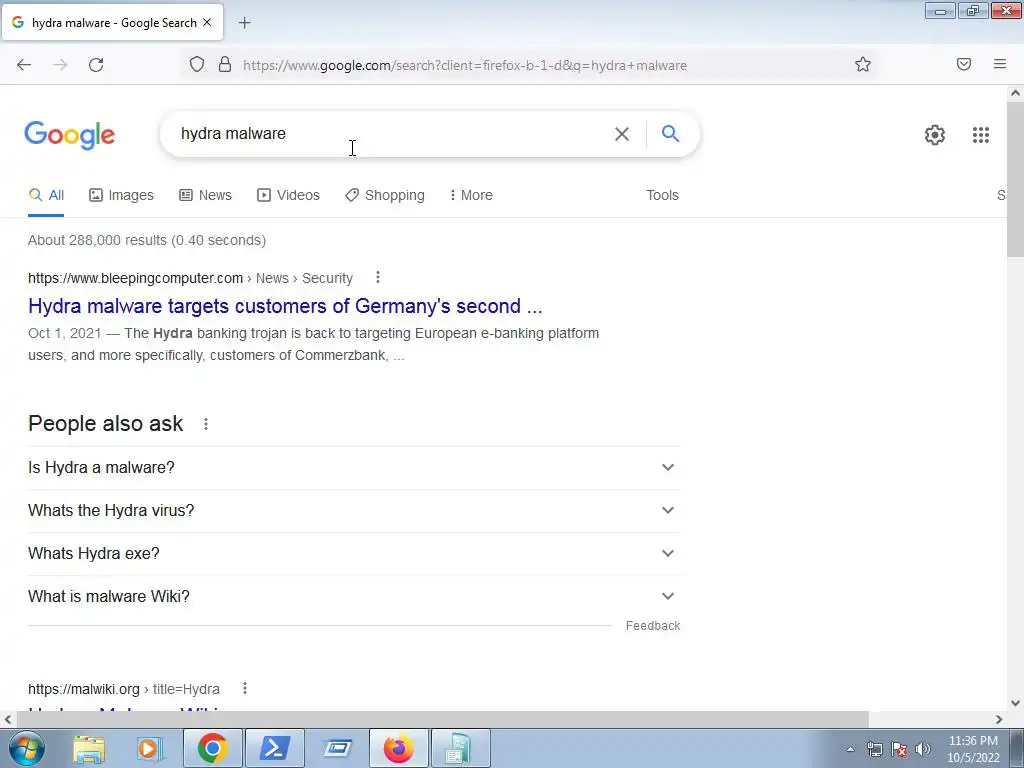Reload the page with the refresh icon
1024x768 pixels.
pyautogui.click(x=96, y=65)
